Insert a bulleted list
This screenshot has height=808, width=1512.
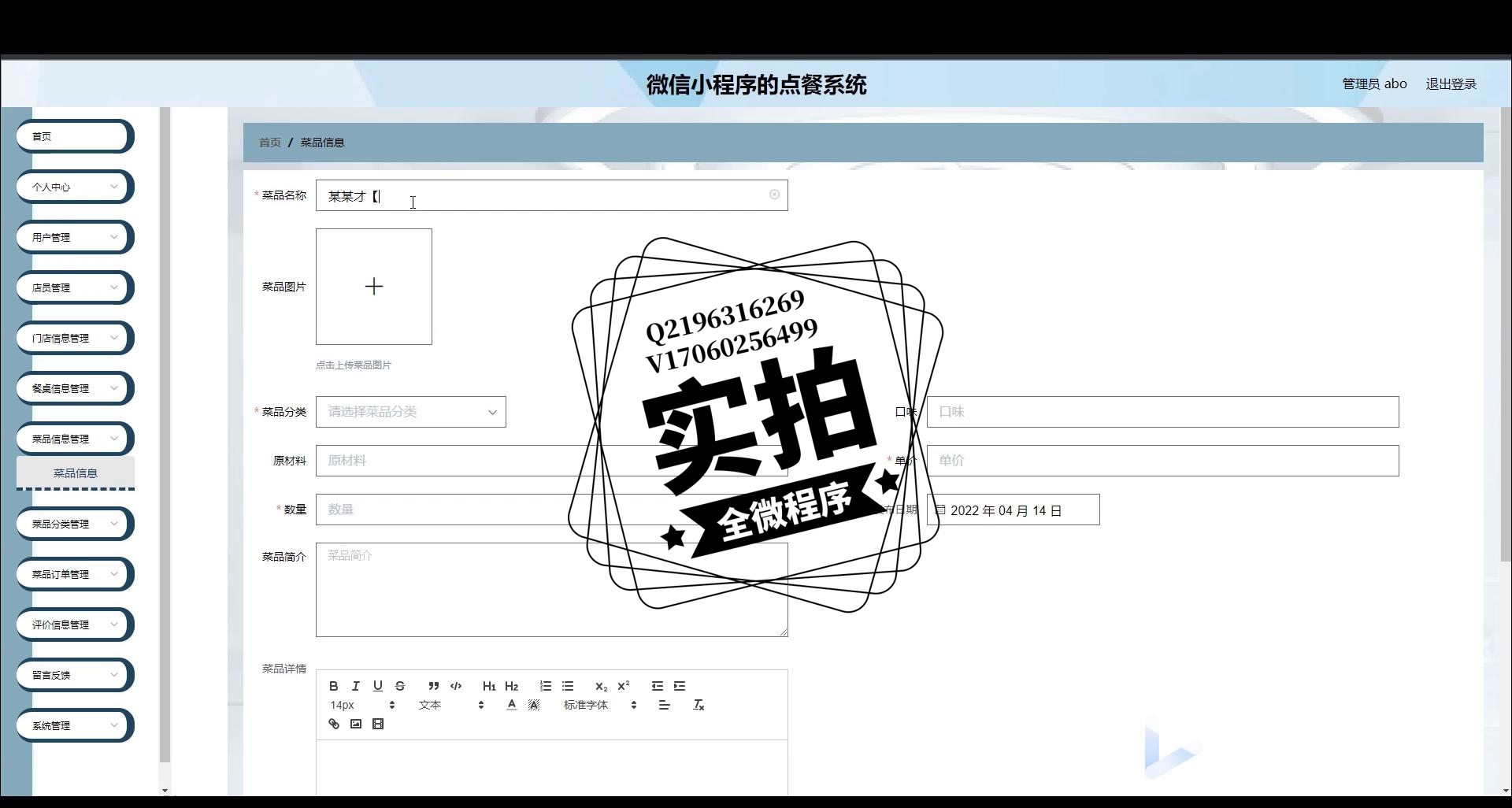pos(568,686)
